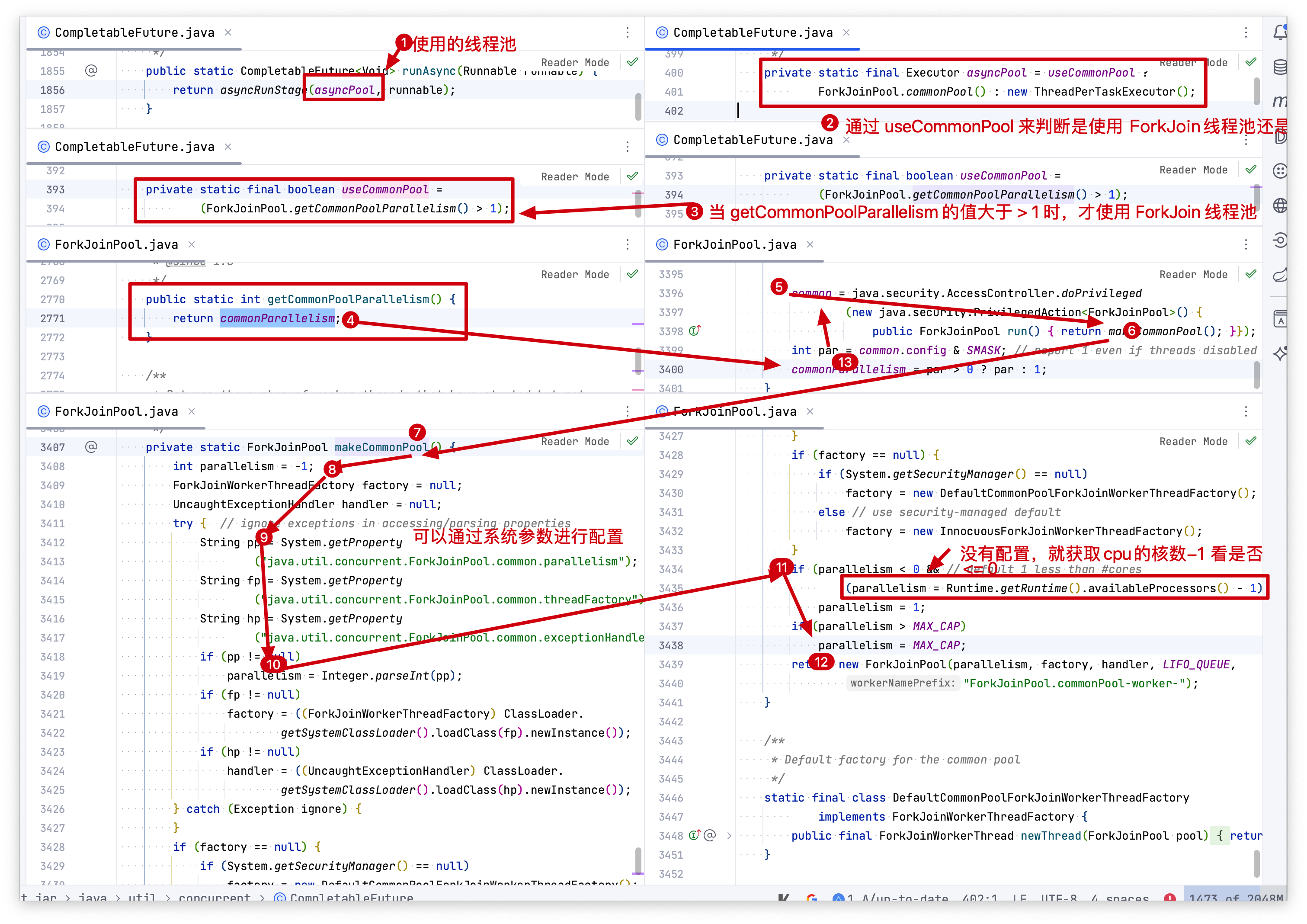
Task: Open the Notifications bell in right sidebar
Action: (1280, 32)
